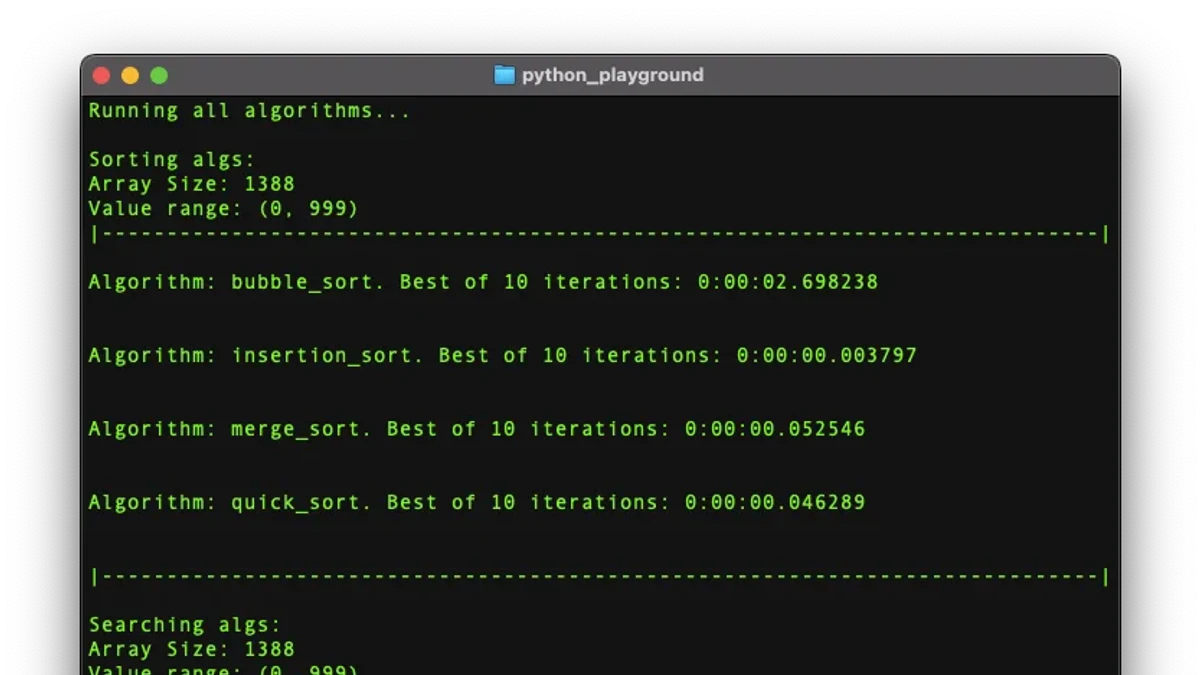Click the first 'Array Size: 1388' line
1200x675 pixels.
tap(191, 184)
